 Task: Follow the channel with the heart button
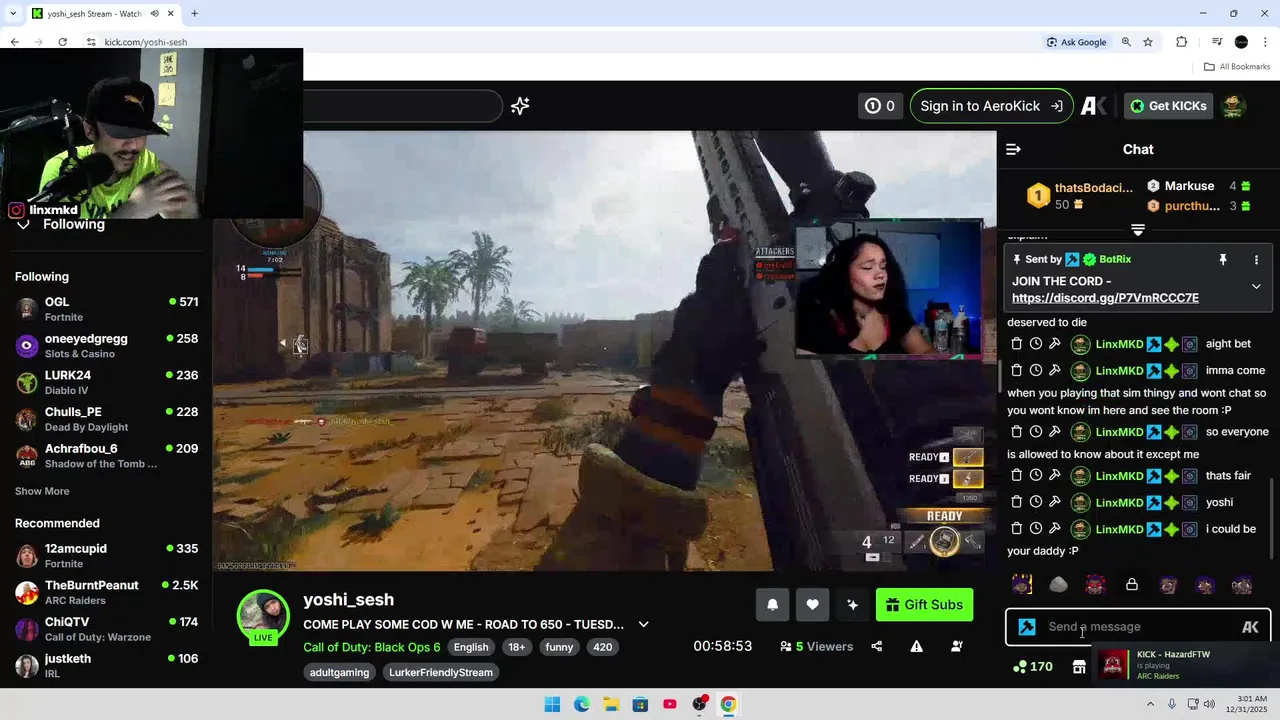tap(812, 605)
